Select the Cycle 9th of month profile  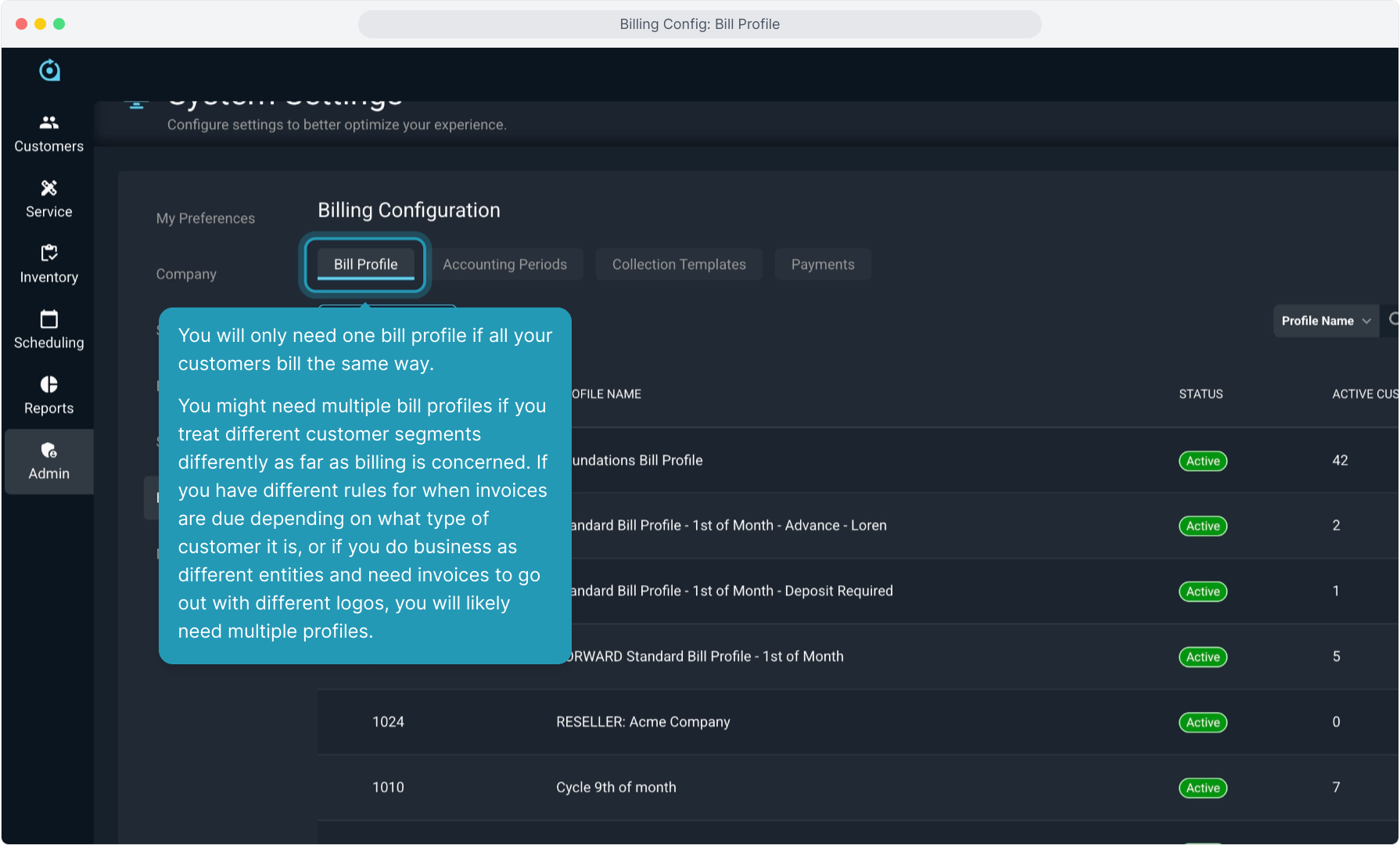tap(616, 787)
